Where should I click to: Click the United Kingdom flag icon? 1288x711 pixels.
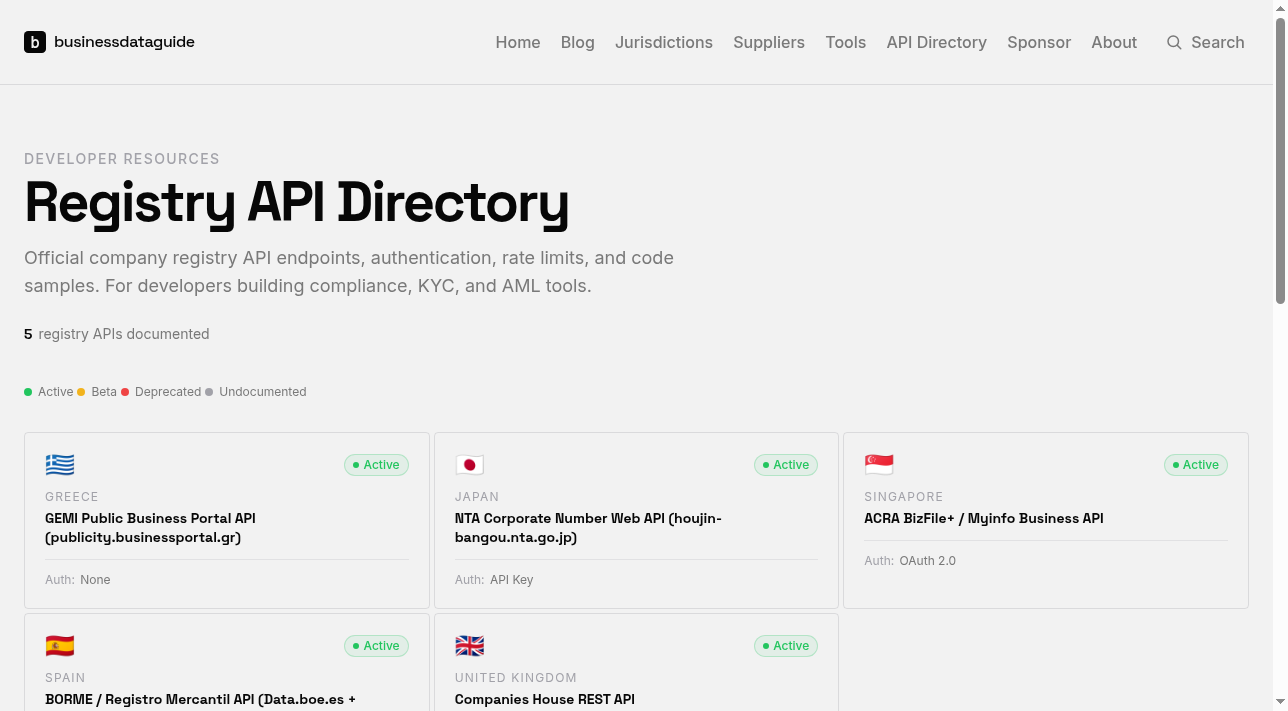pyautogui.click(x=470, y=646)
